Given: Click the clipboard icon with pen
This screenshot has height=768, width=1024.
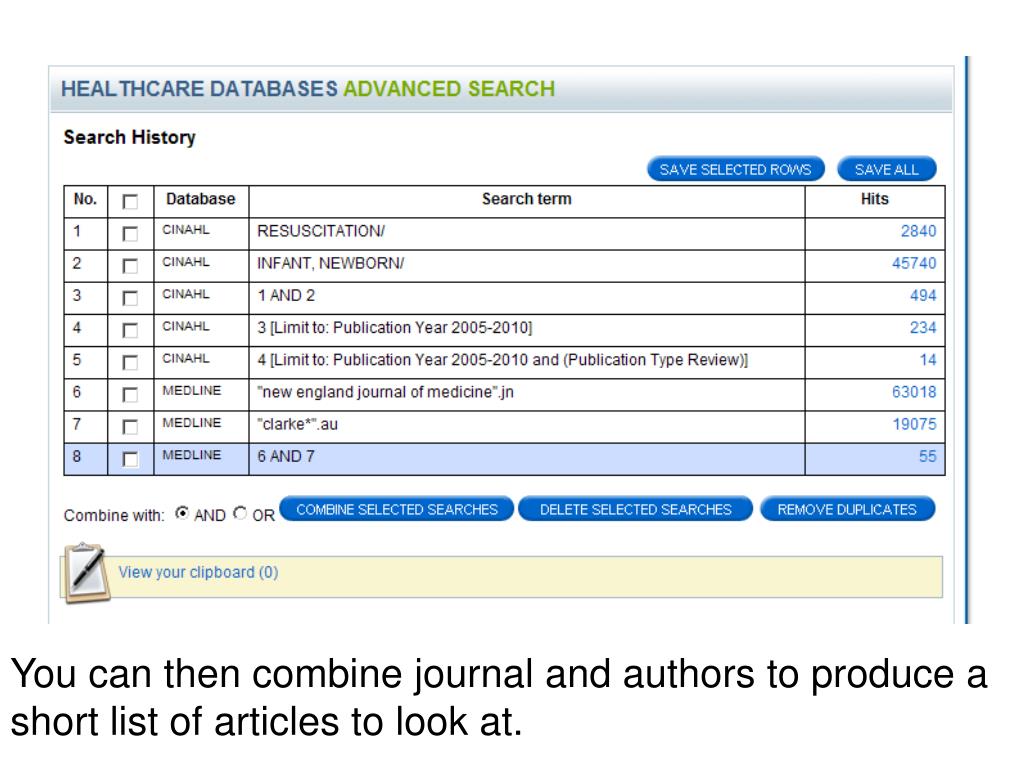Looking at the screenshot, I should (88, 573).
